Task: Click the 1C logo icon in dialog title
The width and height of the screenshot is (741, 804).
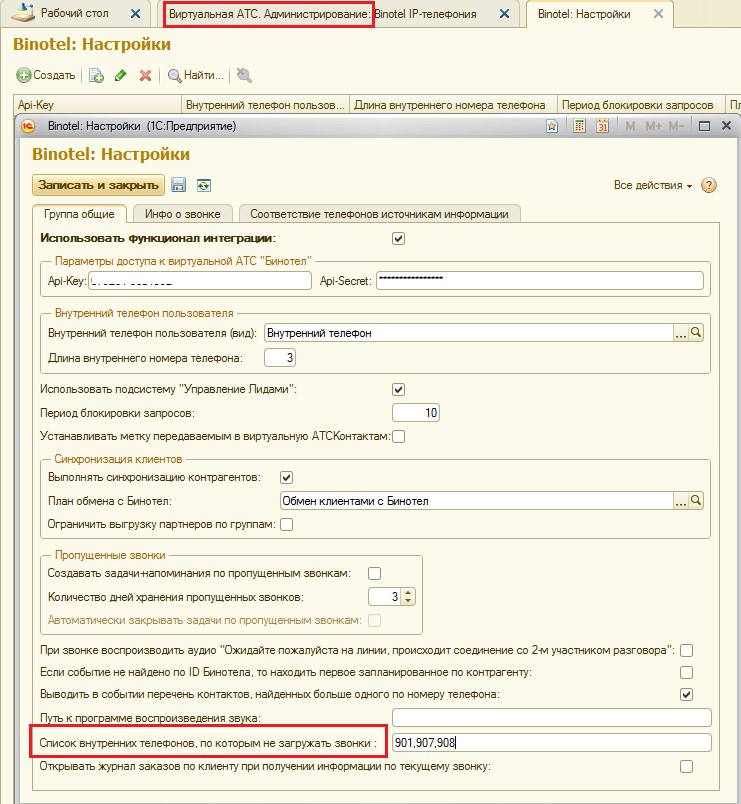Action: (28, 126)
